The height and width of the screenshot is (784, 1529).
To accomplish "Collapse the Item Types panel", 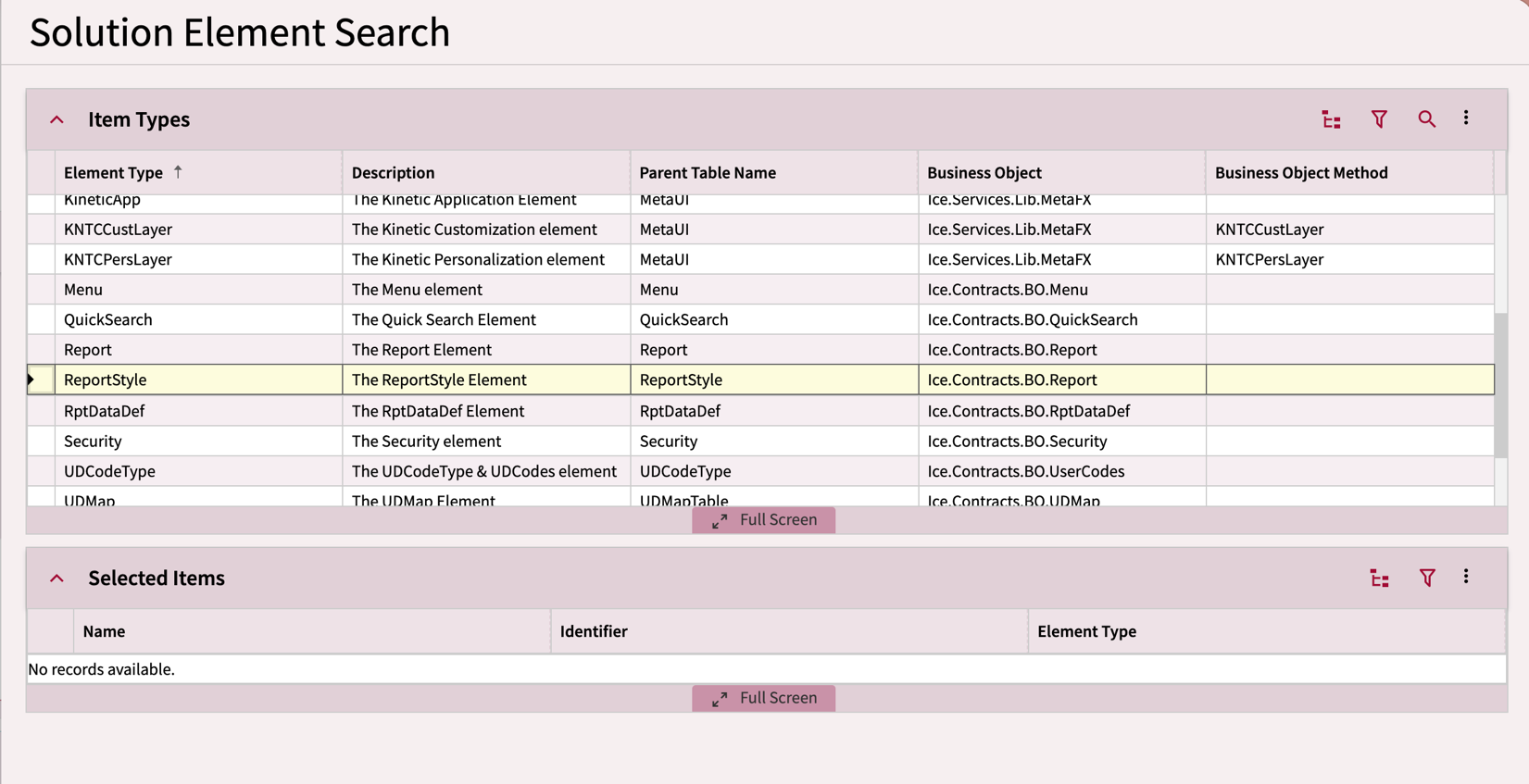I will pyautogui.click(x=56, y=119).
